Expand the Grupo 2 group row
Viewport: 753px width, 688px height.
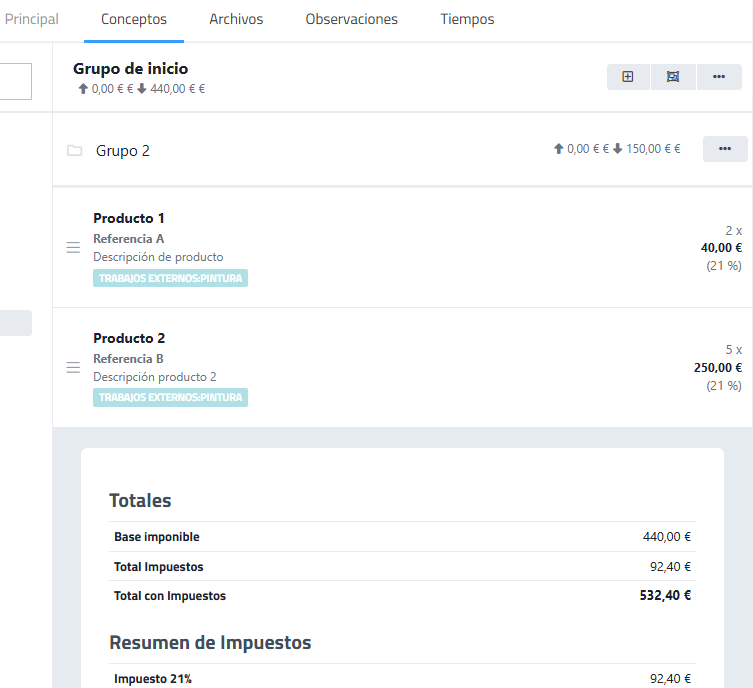[123, 151]
